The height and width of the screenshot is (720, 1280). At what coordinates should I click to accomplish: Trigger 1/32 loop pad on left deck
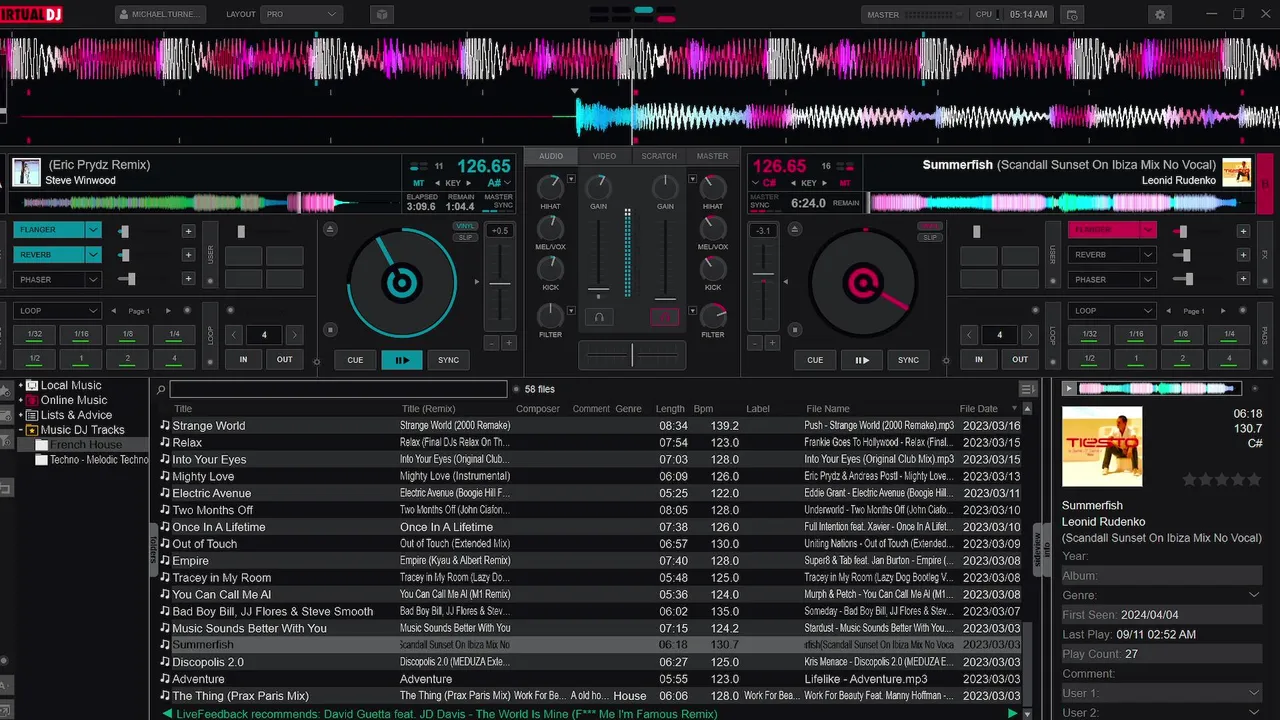click(34, 334)
